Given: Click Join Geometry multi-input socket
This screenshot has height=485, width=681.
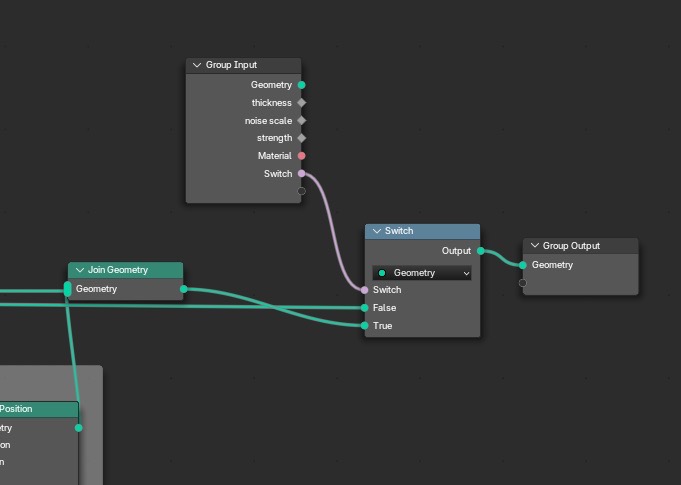Looking at the screenshot, I should point(67,289).
